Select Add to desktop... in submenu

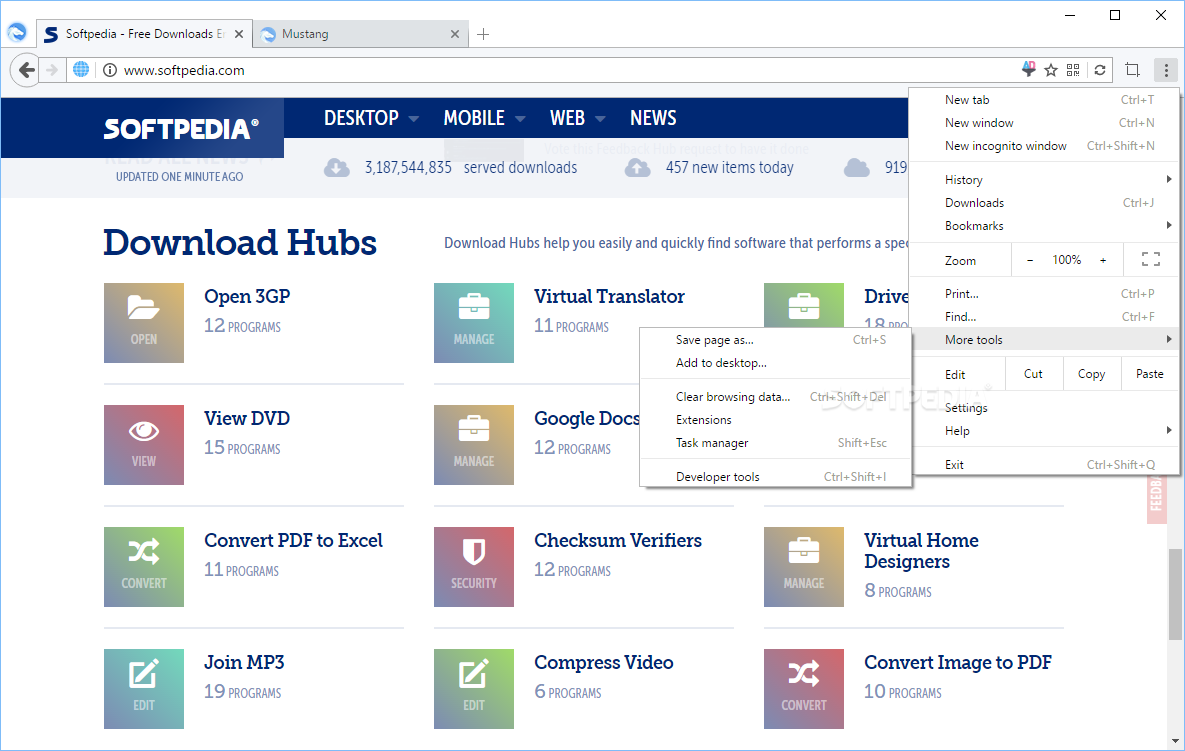pyautogui.click(x=775, y=363)
